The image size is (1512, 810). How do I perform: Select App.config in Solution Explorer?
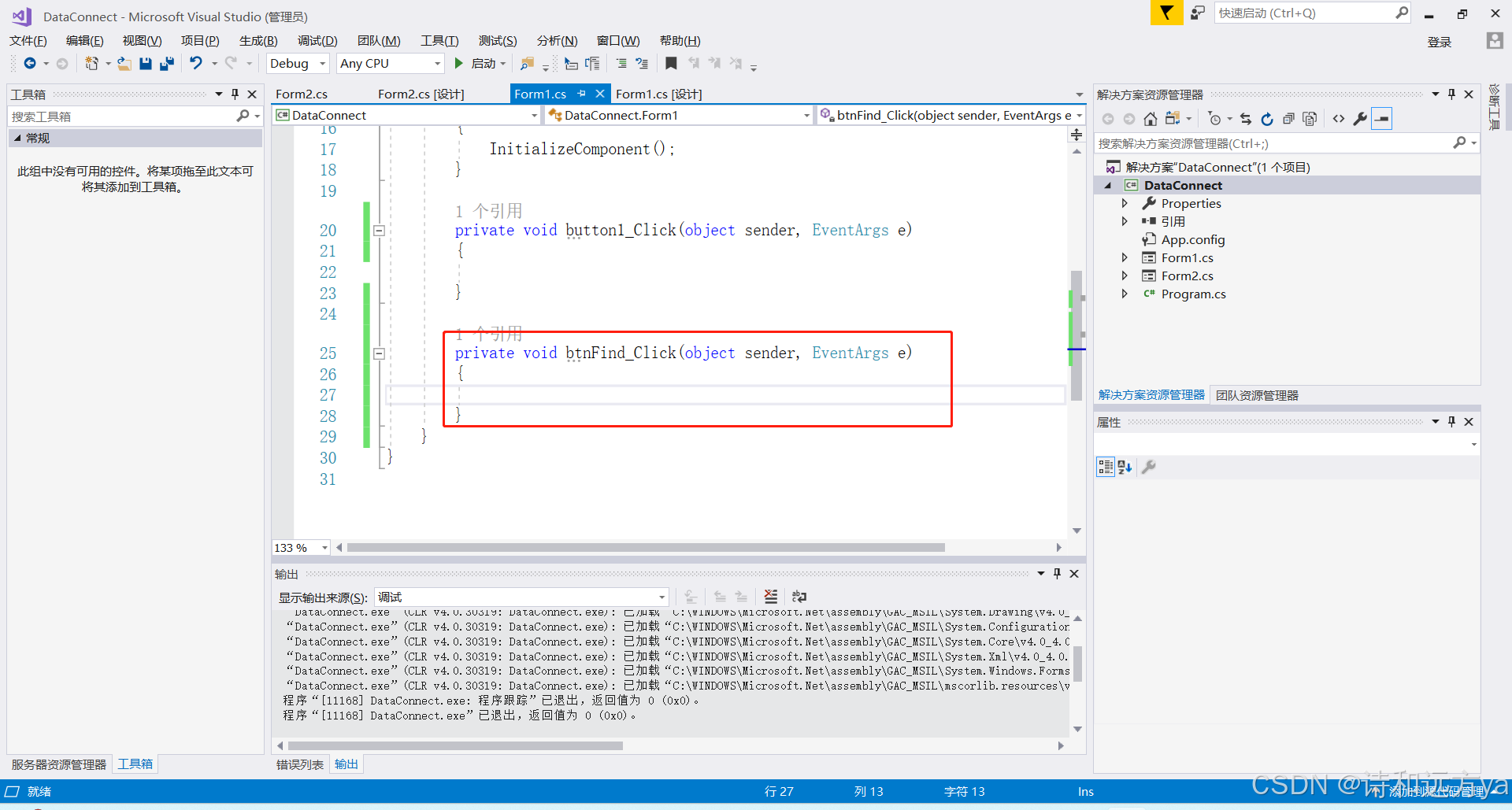pos(1192,239)
